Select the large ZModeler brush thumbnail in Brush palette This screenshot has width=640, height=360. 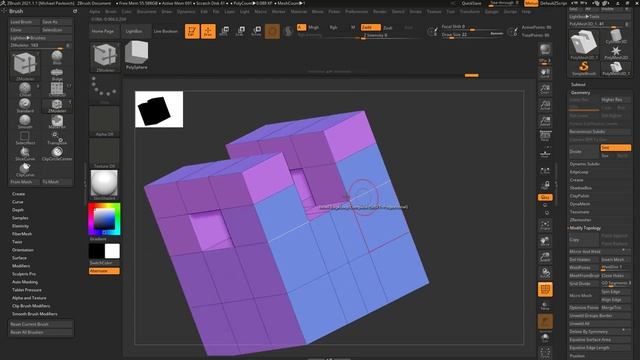click(25, 65)
